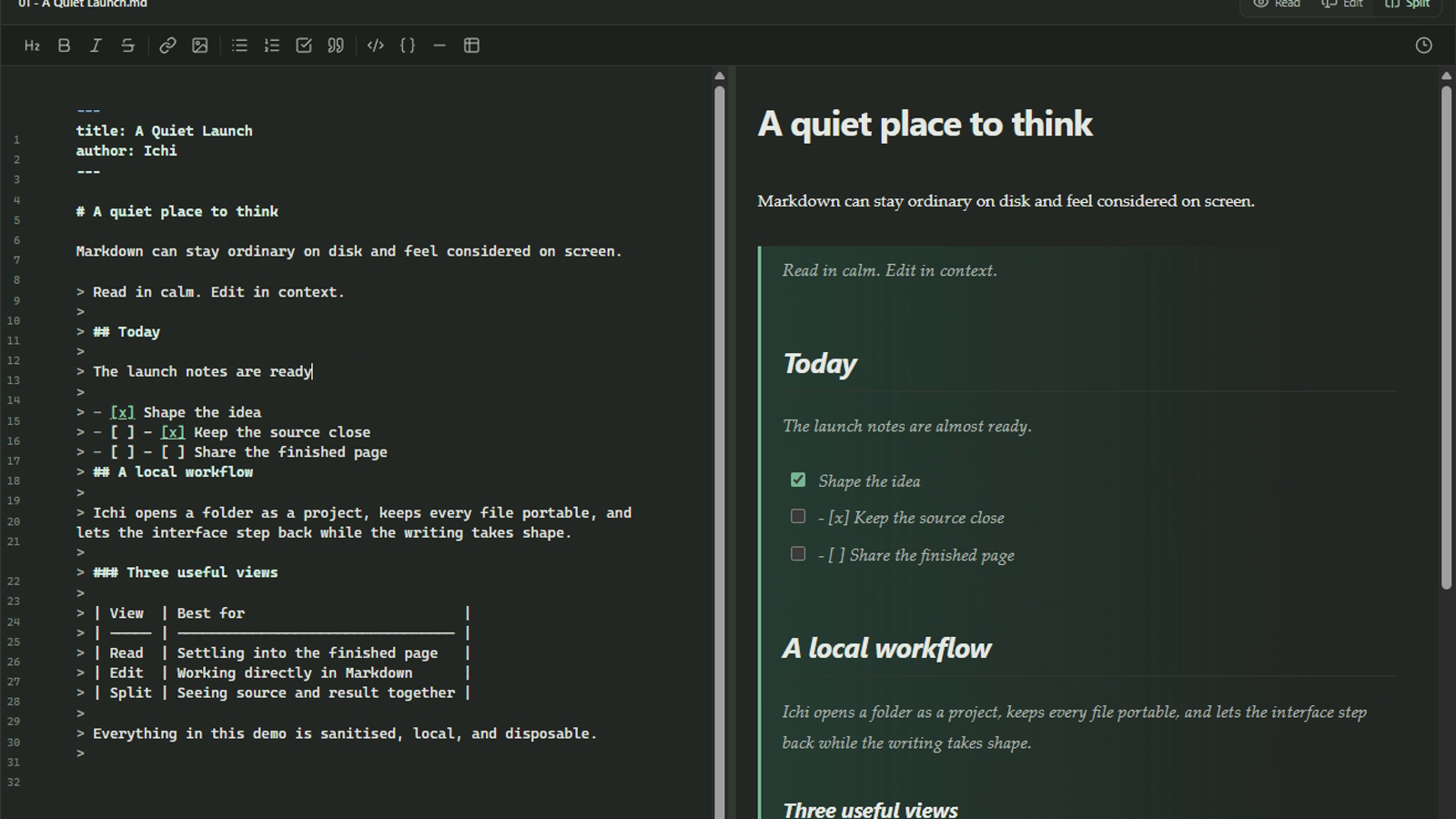The width and height of the screenshot is (1456, 819).
Task: Place cursor in 'title: A Quiet Launch' line
Action: tap(164, 131)
